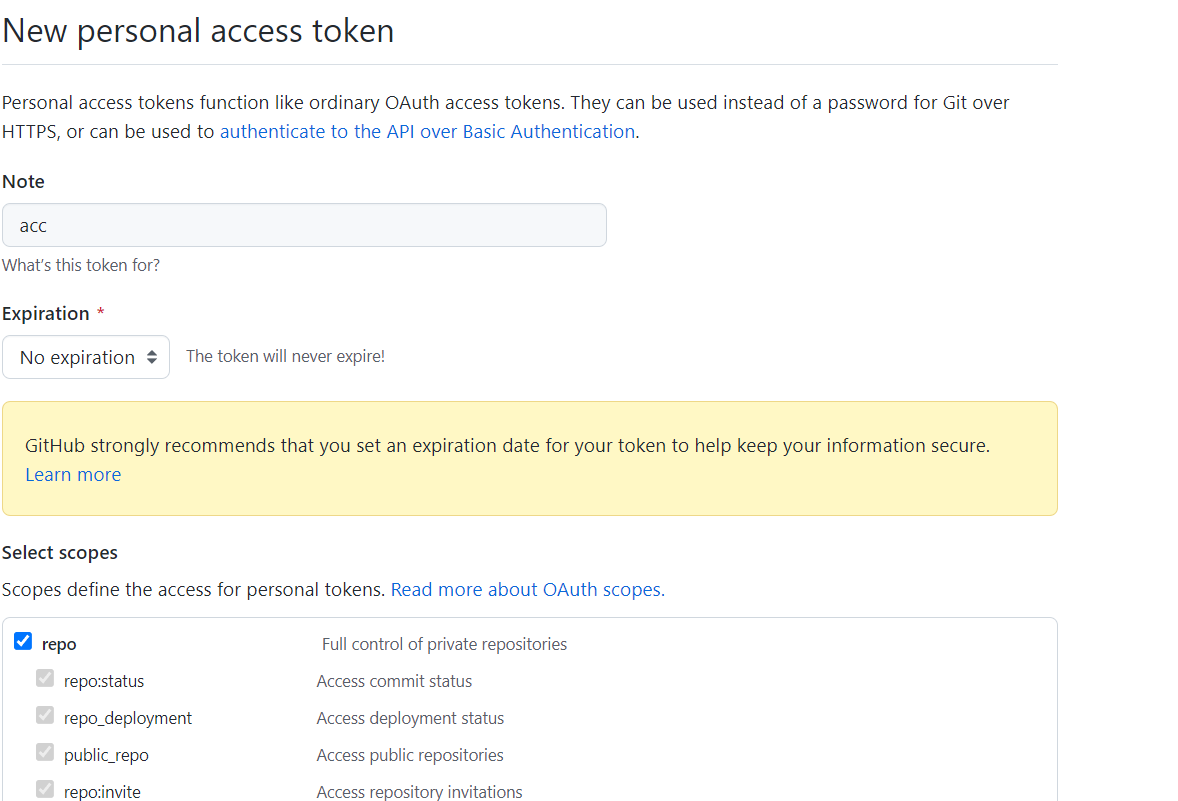Click the "repo_deployment" scope label
Screen dimensions: 1178x801
click(128, 718)
